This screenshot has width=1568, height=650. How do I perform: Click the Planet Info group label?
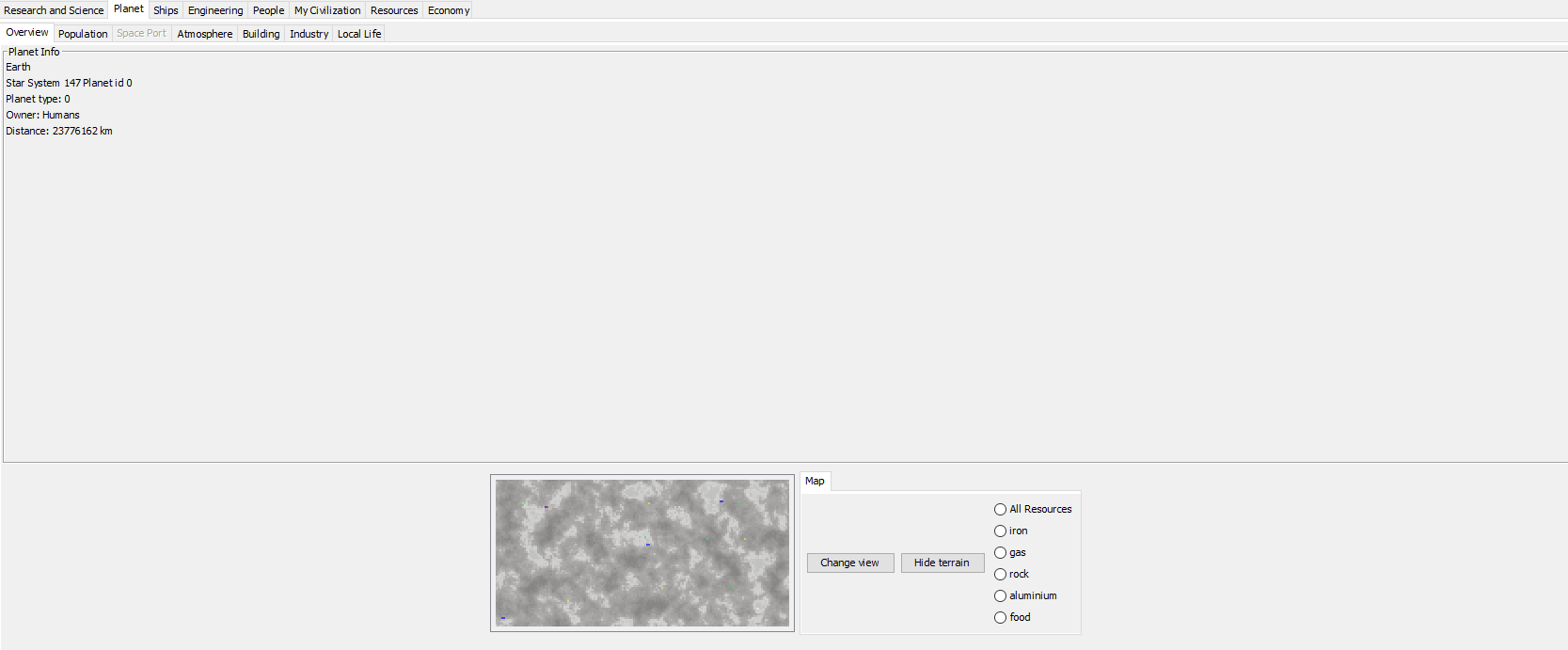coord(34,52)
